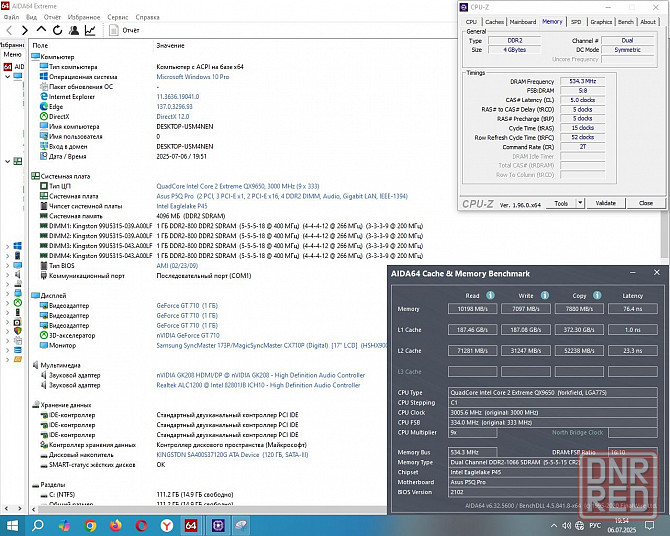Open Windows Start button
This screenshot has width=670, height=536.
12,525
